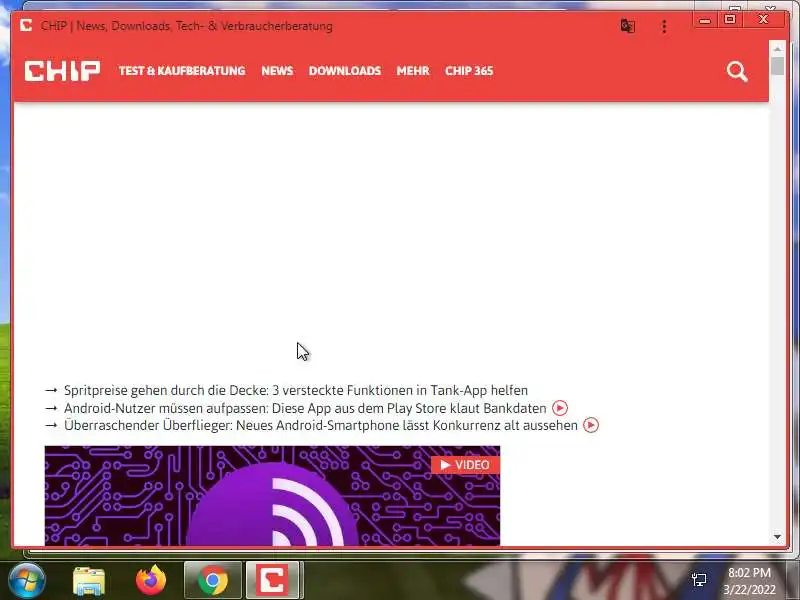Open the Windows Start button
800x600 pixels.
[27, 580]
